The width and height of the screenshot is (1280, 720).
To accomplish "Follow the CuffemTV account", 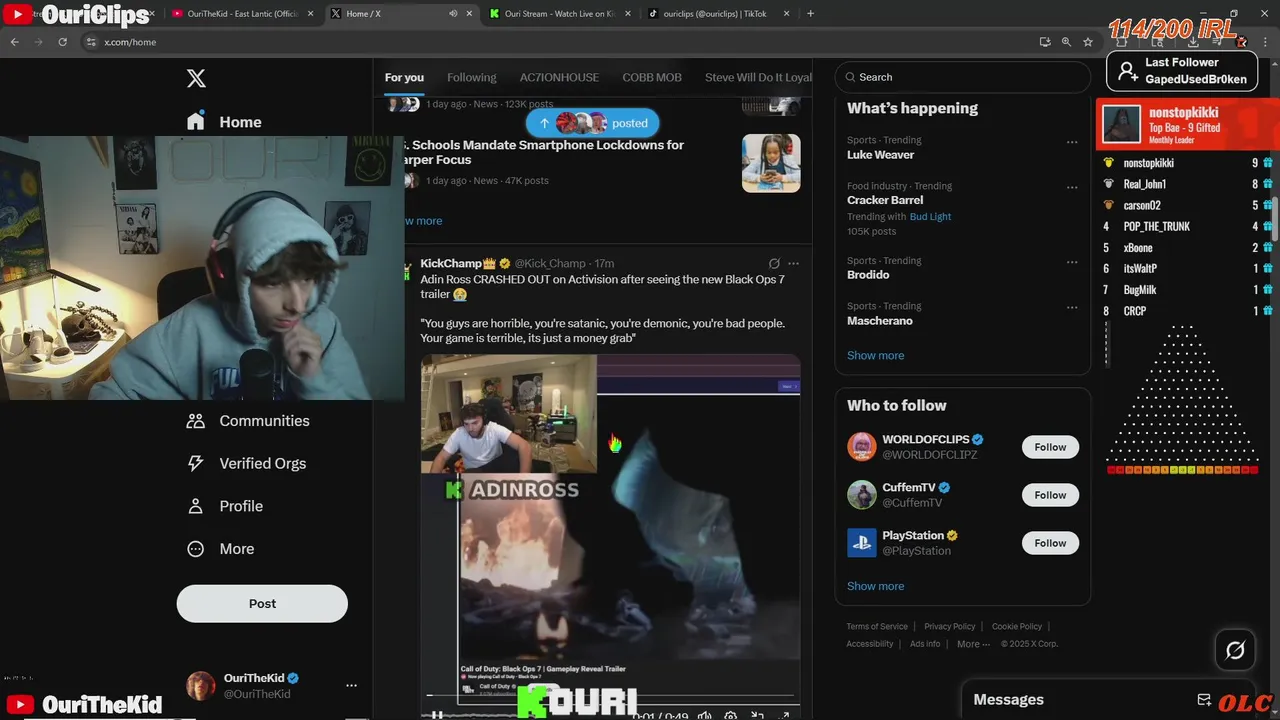I will (x=1050, y=495).
